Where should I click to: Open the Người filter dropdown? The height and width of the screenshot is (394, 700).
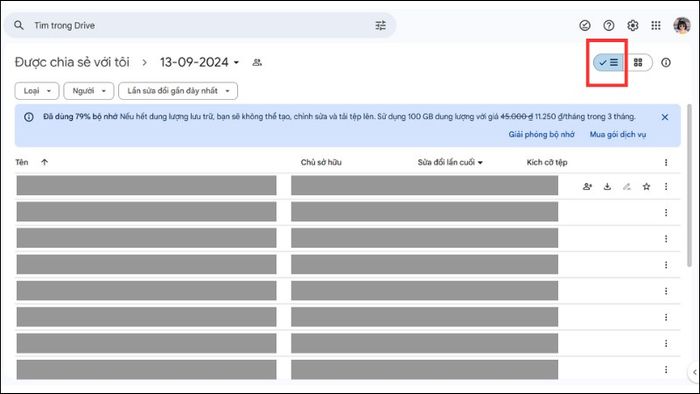point(89,91)
